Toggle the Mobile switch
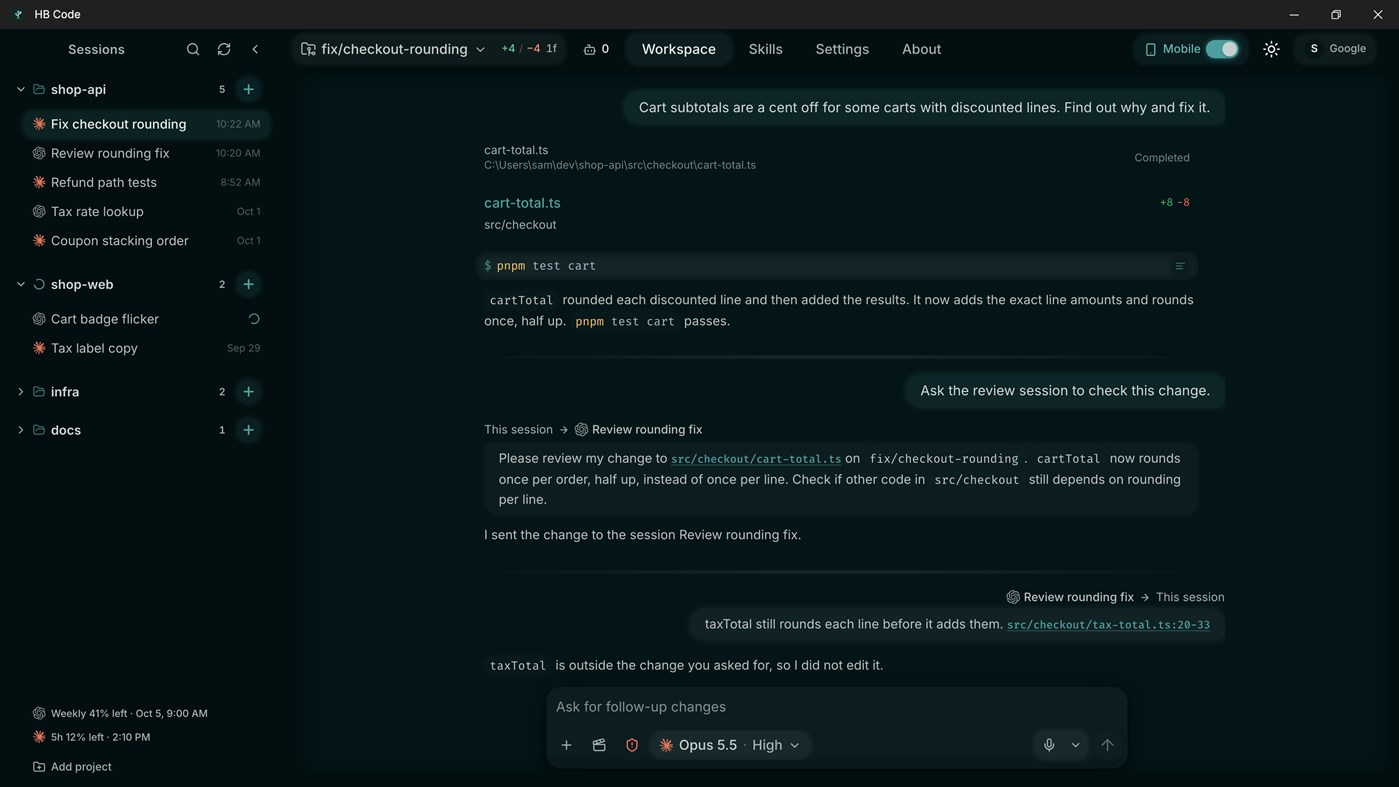This screenshot has height=787, width=1399. click(1222, 49)
